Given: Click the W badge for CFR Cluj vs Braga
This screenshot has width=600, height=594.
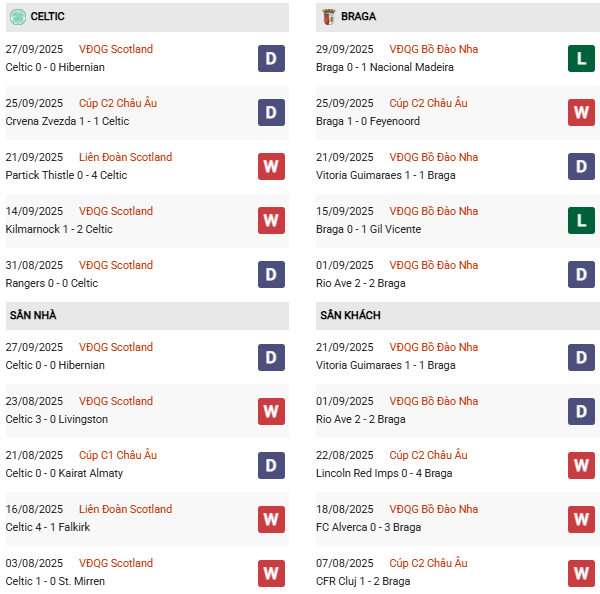Looking at the screenshot, I should tap(581, 573).
